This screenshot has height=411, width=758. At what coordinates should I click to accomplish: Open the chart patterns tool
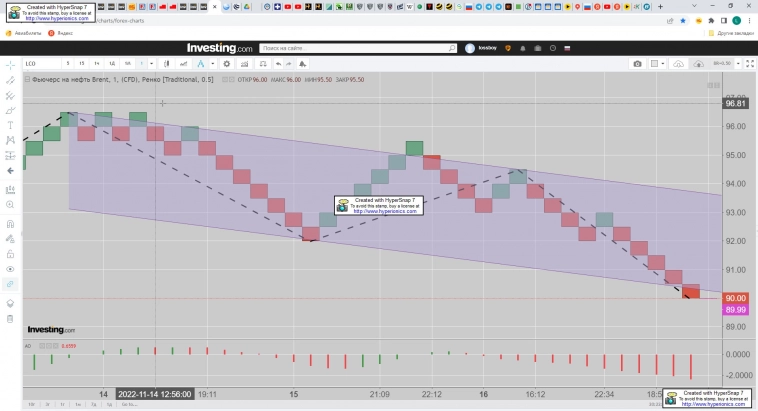(10, 140)
